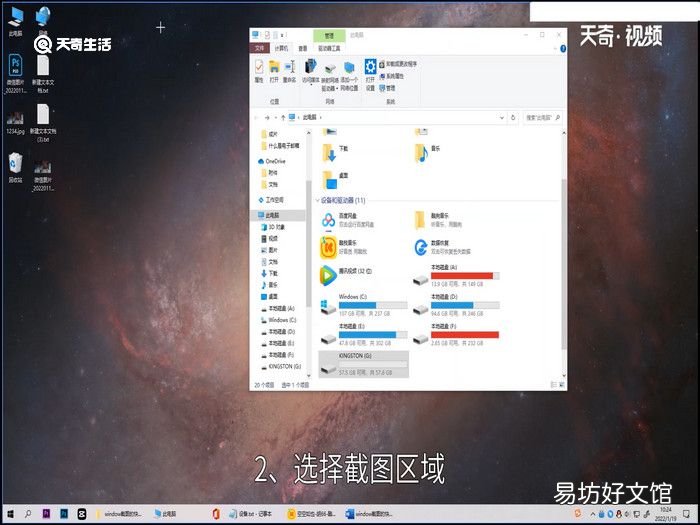Image resolution: width=700 pixels, height=525 pixels.
Task: Open the Drive Tools ribbon tab
Action: 329,48
